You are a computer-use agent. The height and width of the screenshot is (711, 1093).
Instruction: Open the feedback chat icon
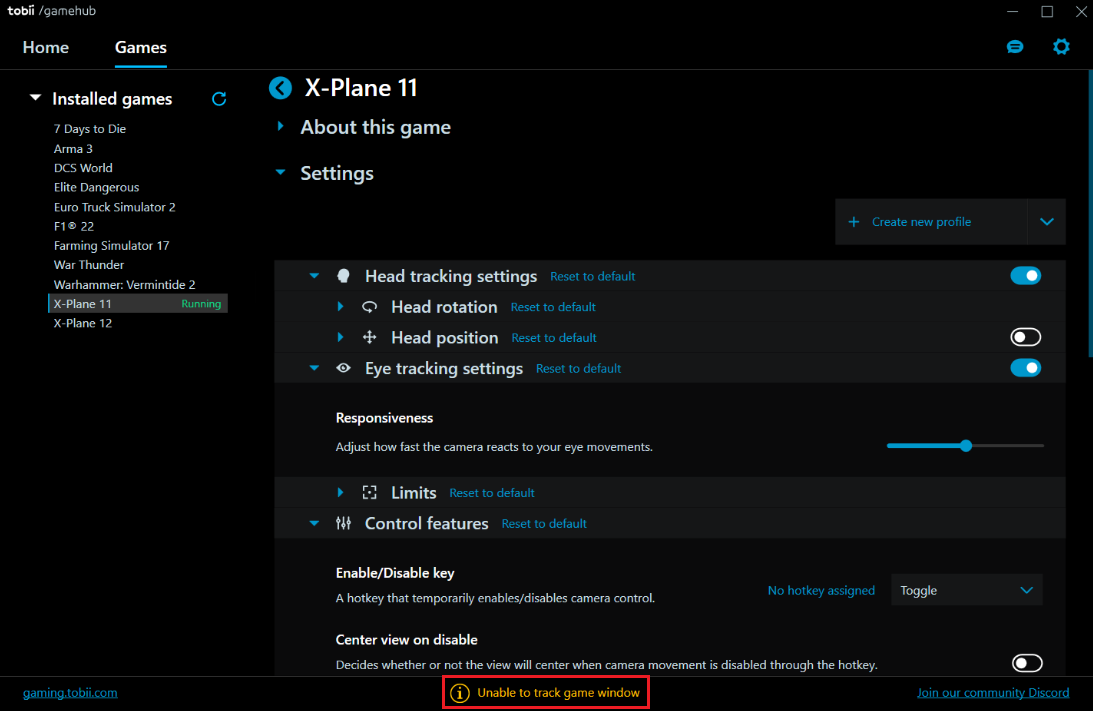click(1015, 47)
